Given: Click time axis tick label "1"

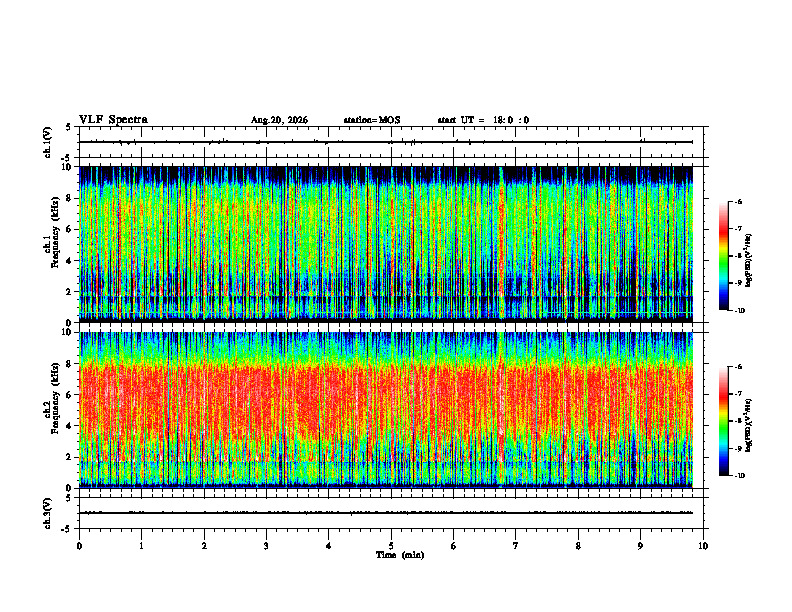Looking at the screenshot, I should (141, 546).
